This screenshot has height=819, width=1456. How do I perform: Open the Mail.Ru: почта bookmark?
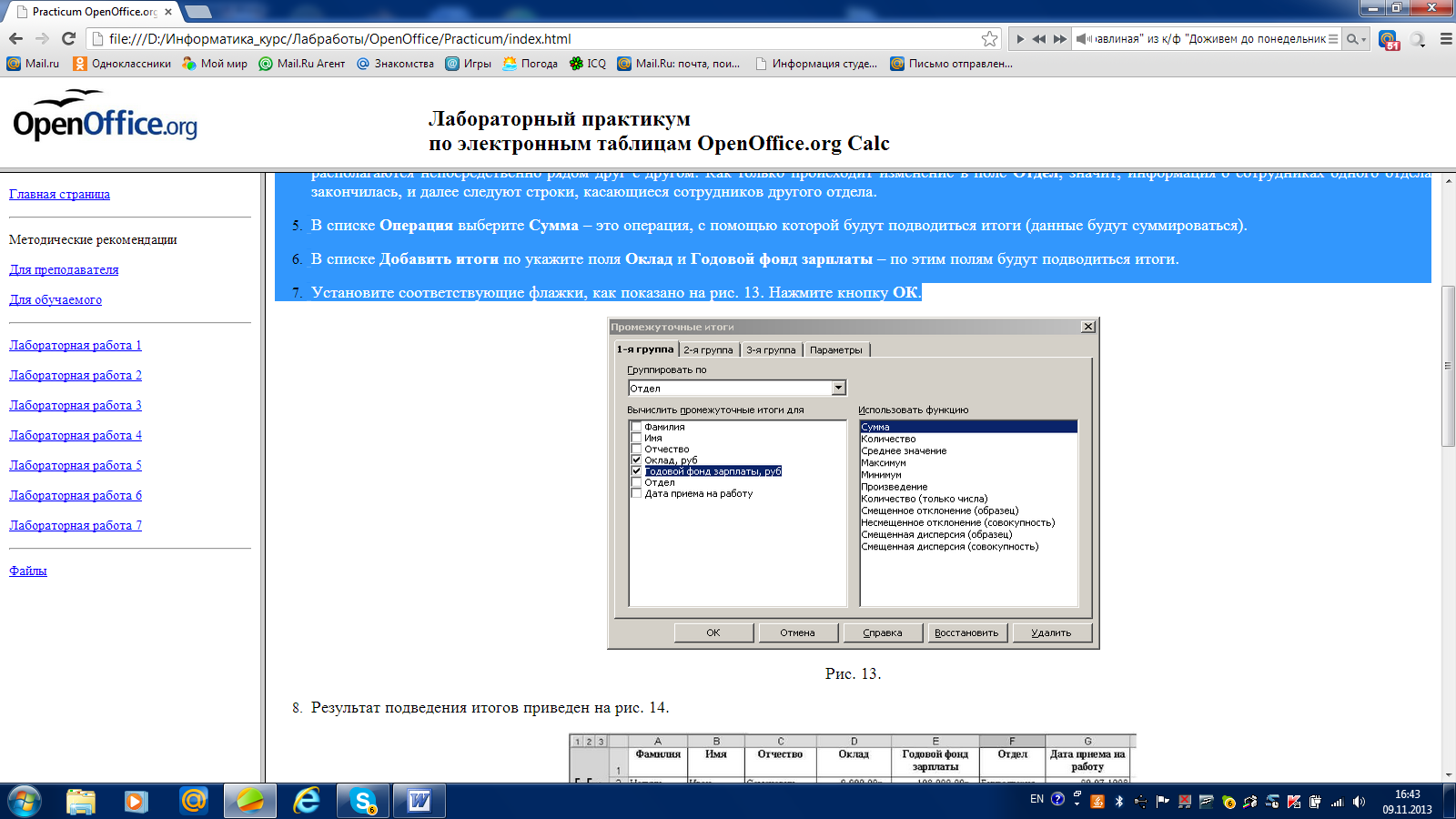[x=678, y=64]
